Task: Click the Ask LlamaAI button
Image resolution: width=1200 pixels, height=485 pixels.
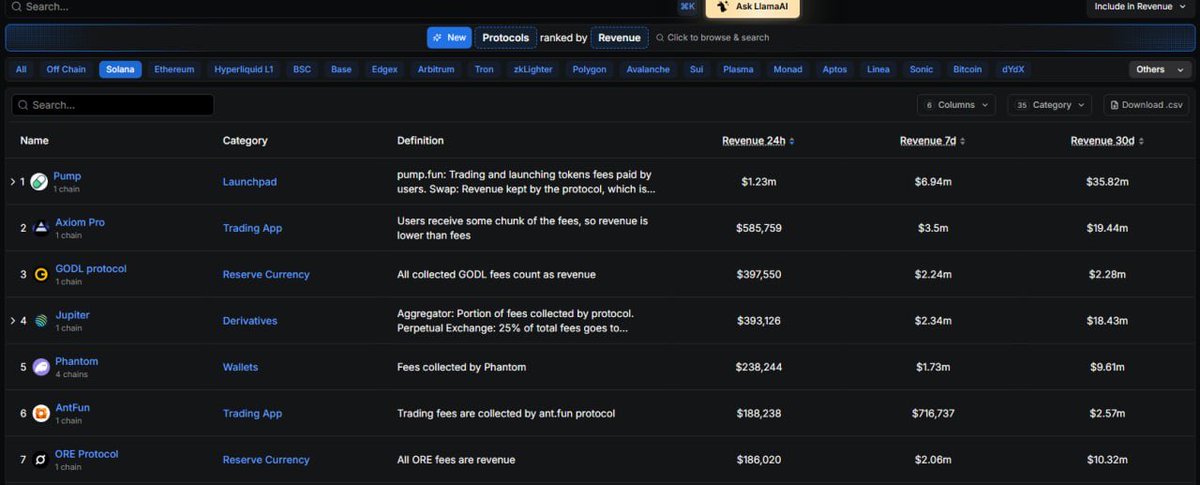Action: 753,7
